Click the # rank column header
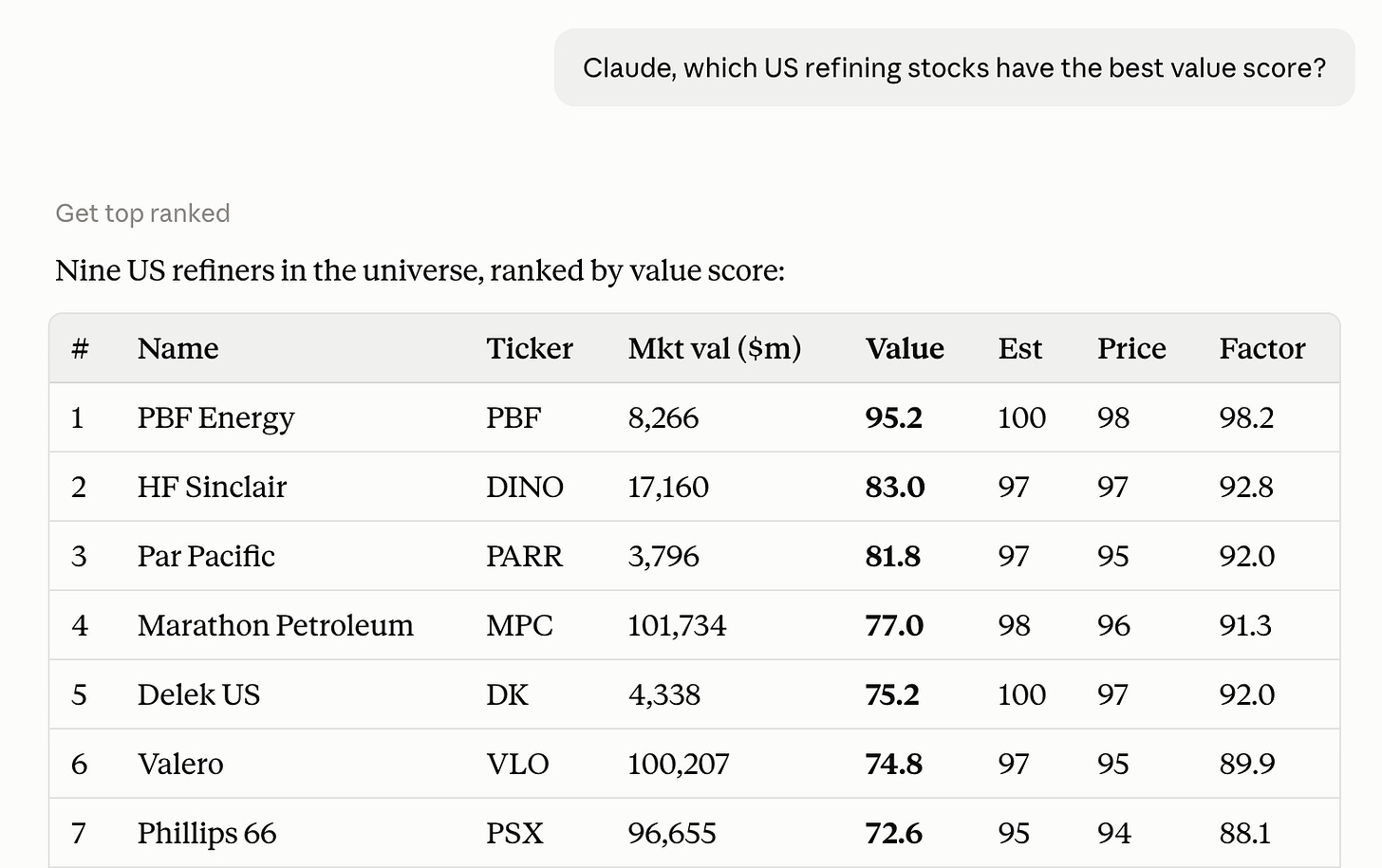Viewport: 1382px width, 868px height. coord(80,348)
